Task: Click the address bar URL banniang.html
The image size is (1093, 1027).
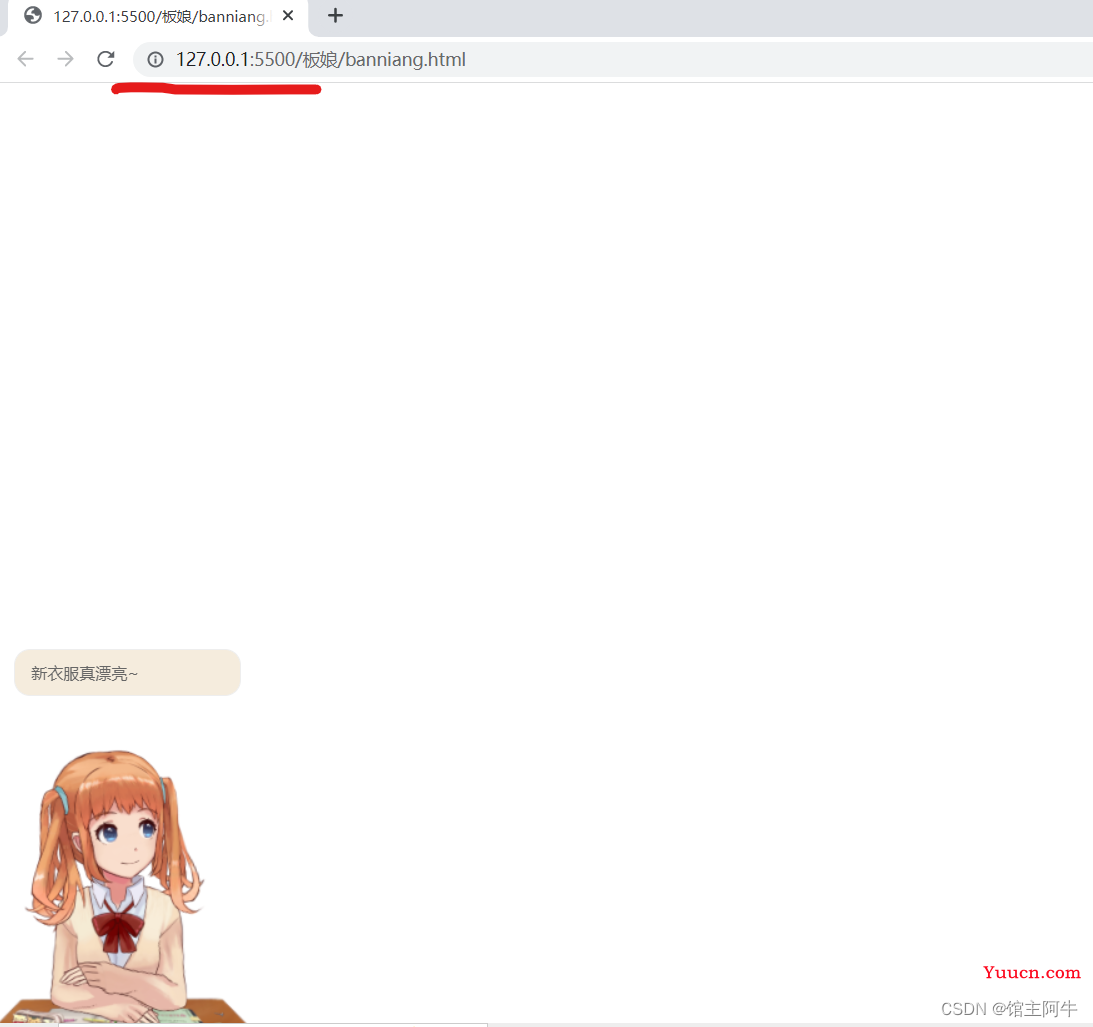Action: (x=321, y=60)
